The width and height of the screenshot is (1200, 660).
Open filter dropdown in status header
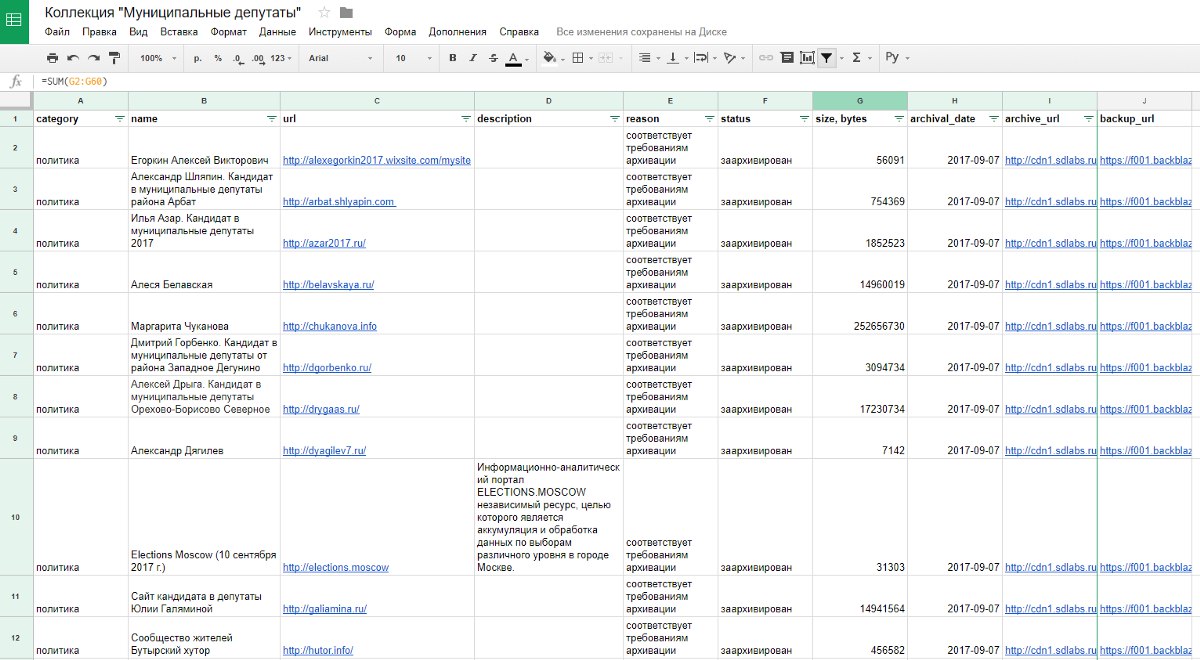[x=804, y=118]
